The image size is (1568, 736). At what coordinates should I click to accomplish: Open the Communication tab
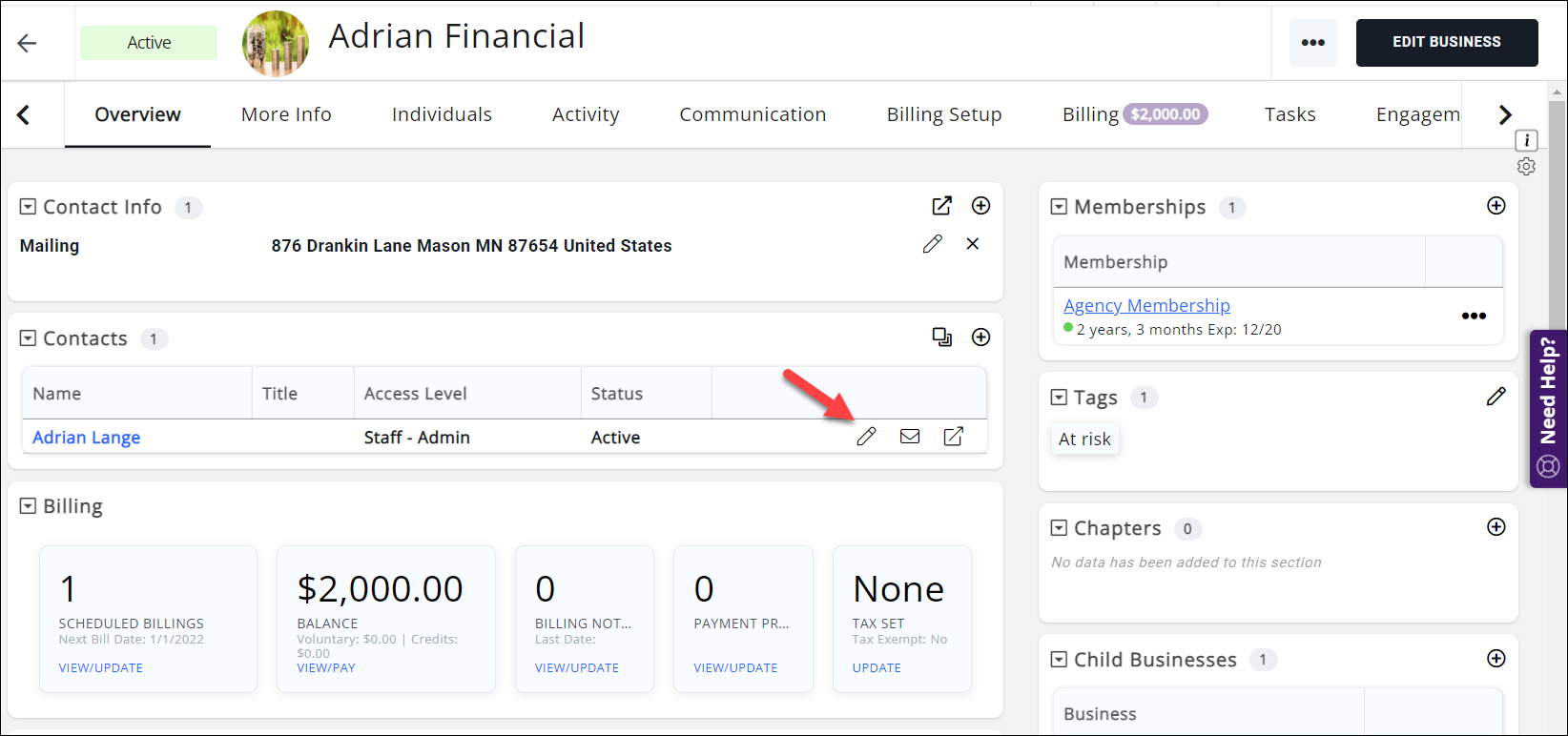point(753,114)
